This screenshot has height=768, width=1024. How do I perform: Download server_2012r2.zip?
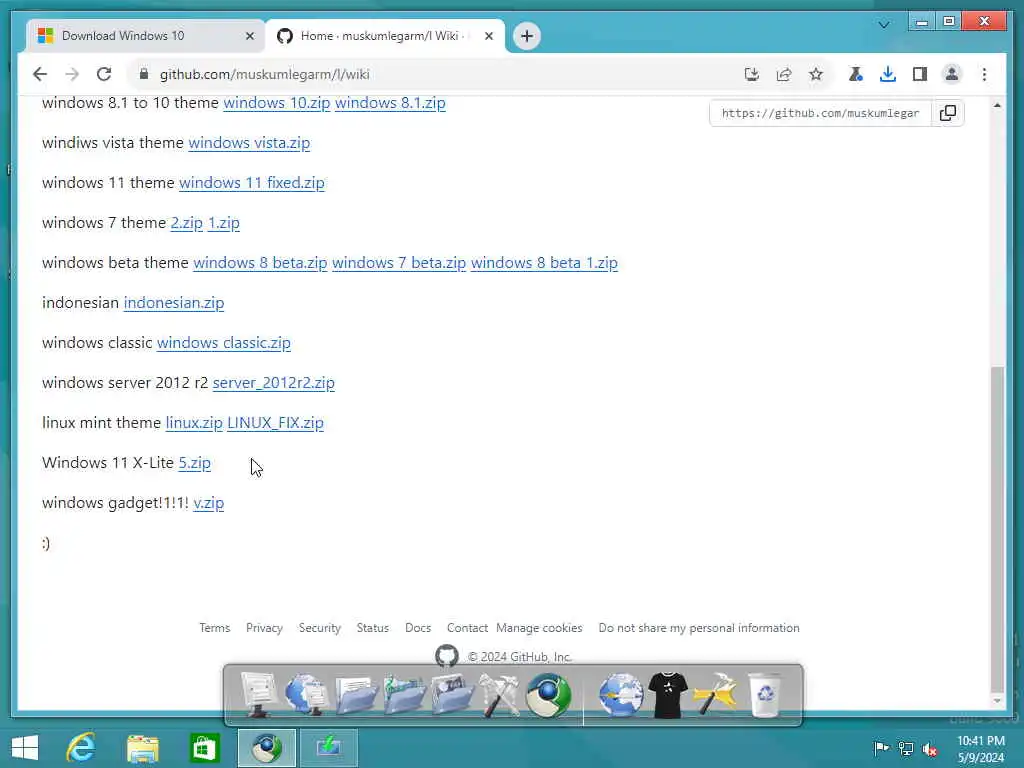pos(274,383)
